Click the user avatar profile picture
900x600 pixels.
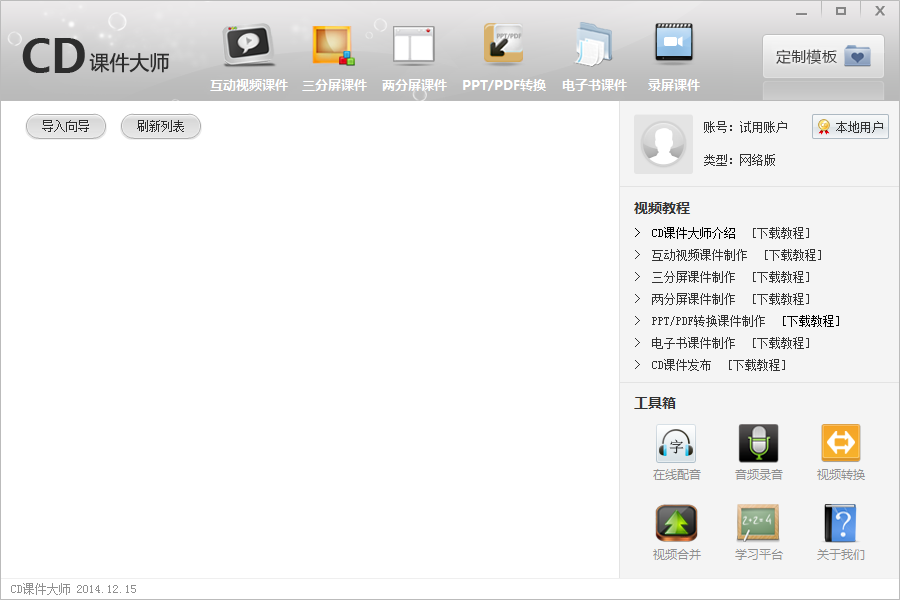tap(663, 144)
